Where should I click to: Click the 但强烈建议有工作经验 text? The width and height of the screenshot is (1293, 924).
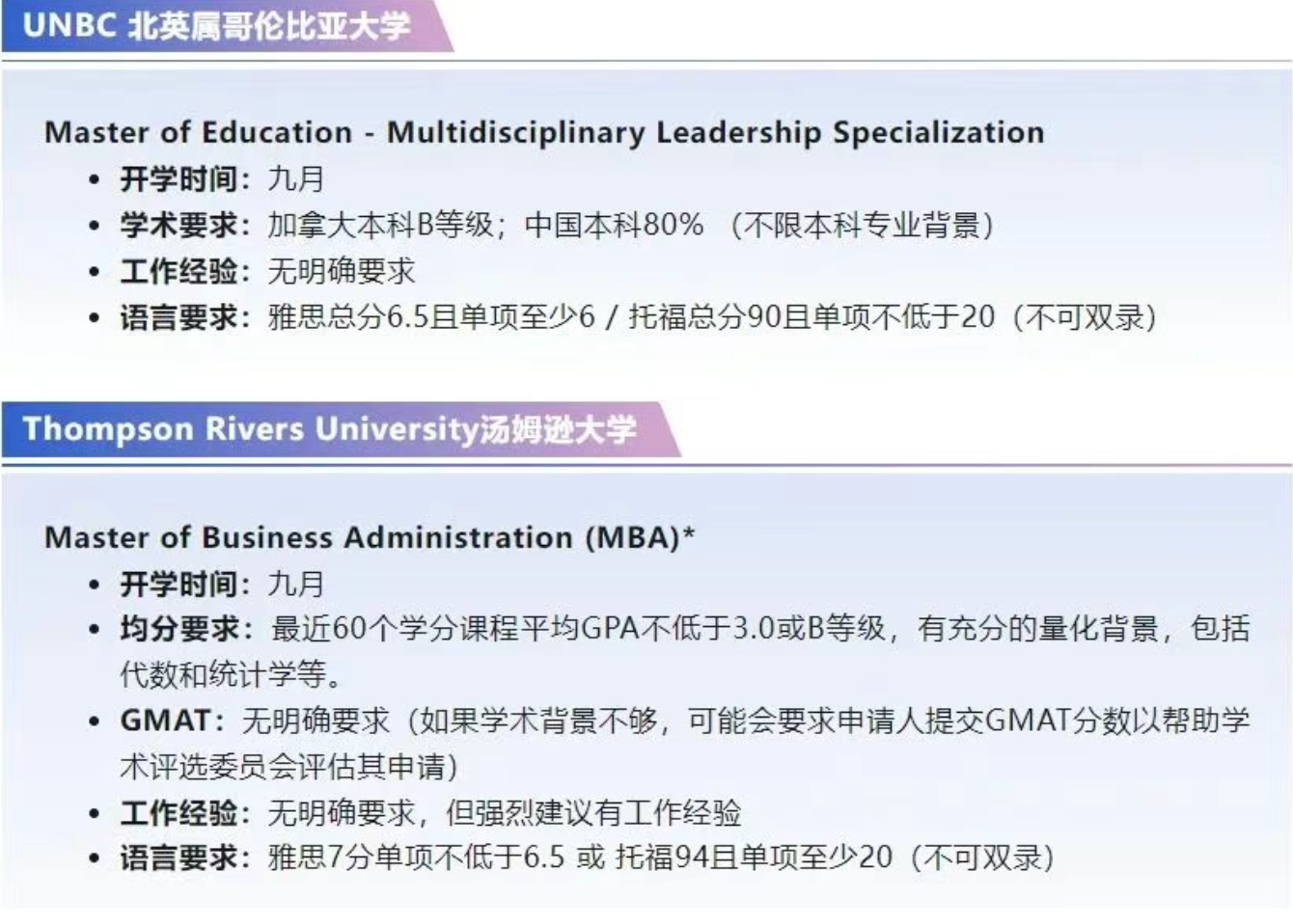(x=593, y=812)
